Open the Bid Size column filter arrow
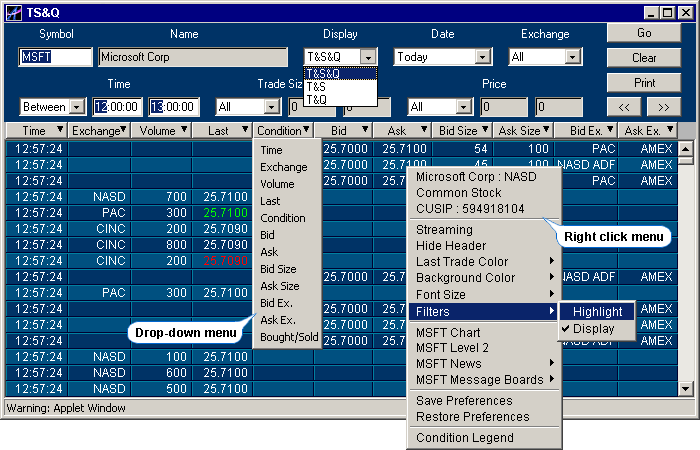The width and height of the screenshot is (700, 450). pyautogui.click(x=484, y=131)
